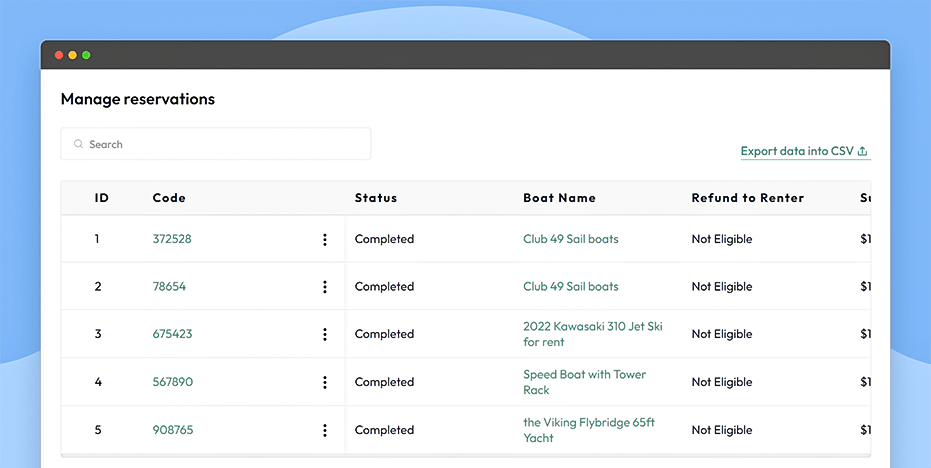This screenshot has height=468, width=931.
Task: Sort by the Code column header
Action: click(x=169, y=198)
